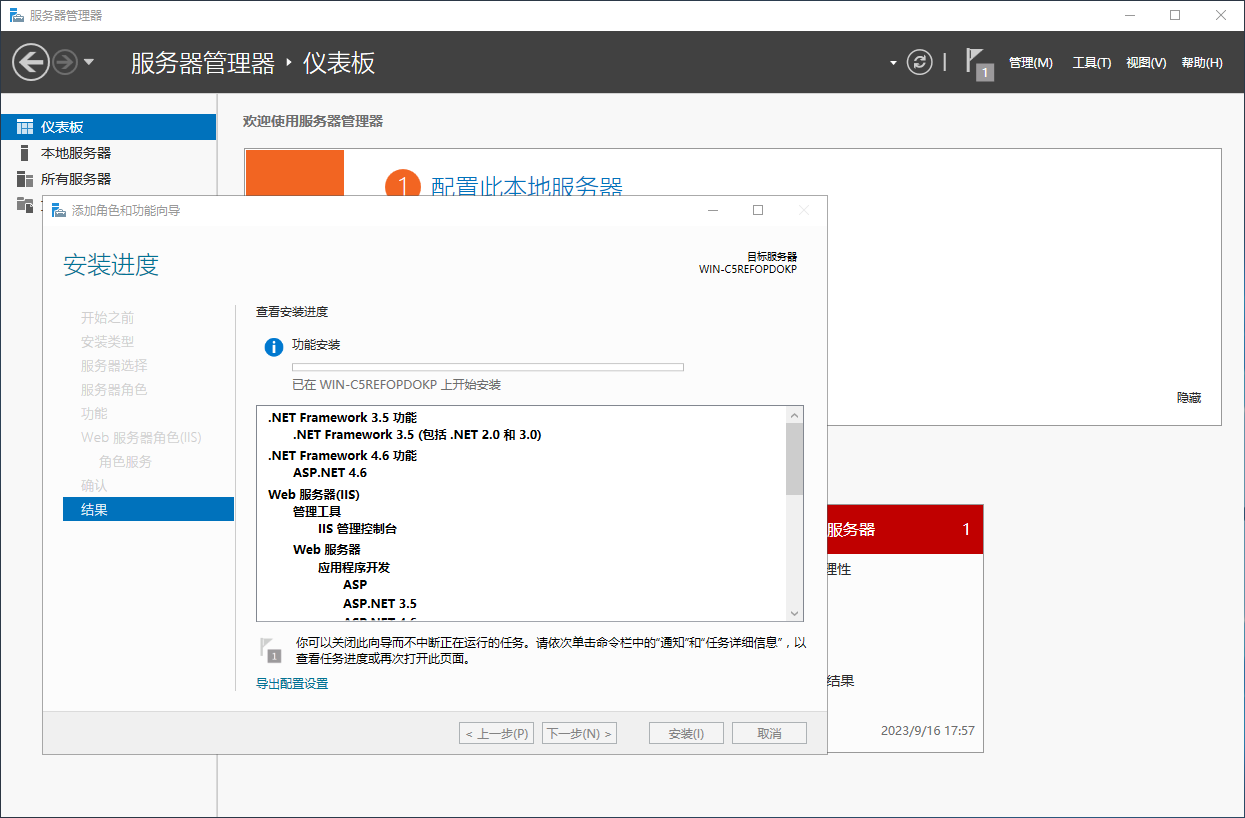This screenshot has width=1245, height=818.
Task: Open the 工具(T) menu
Action: 1091,63
